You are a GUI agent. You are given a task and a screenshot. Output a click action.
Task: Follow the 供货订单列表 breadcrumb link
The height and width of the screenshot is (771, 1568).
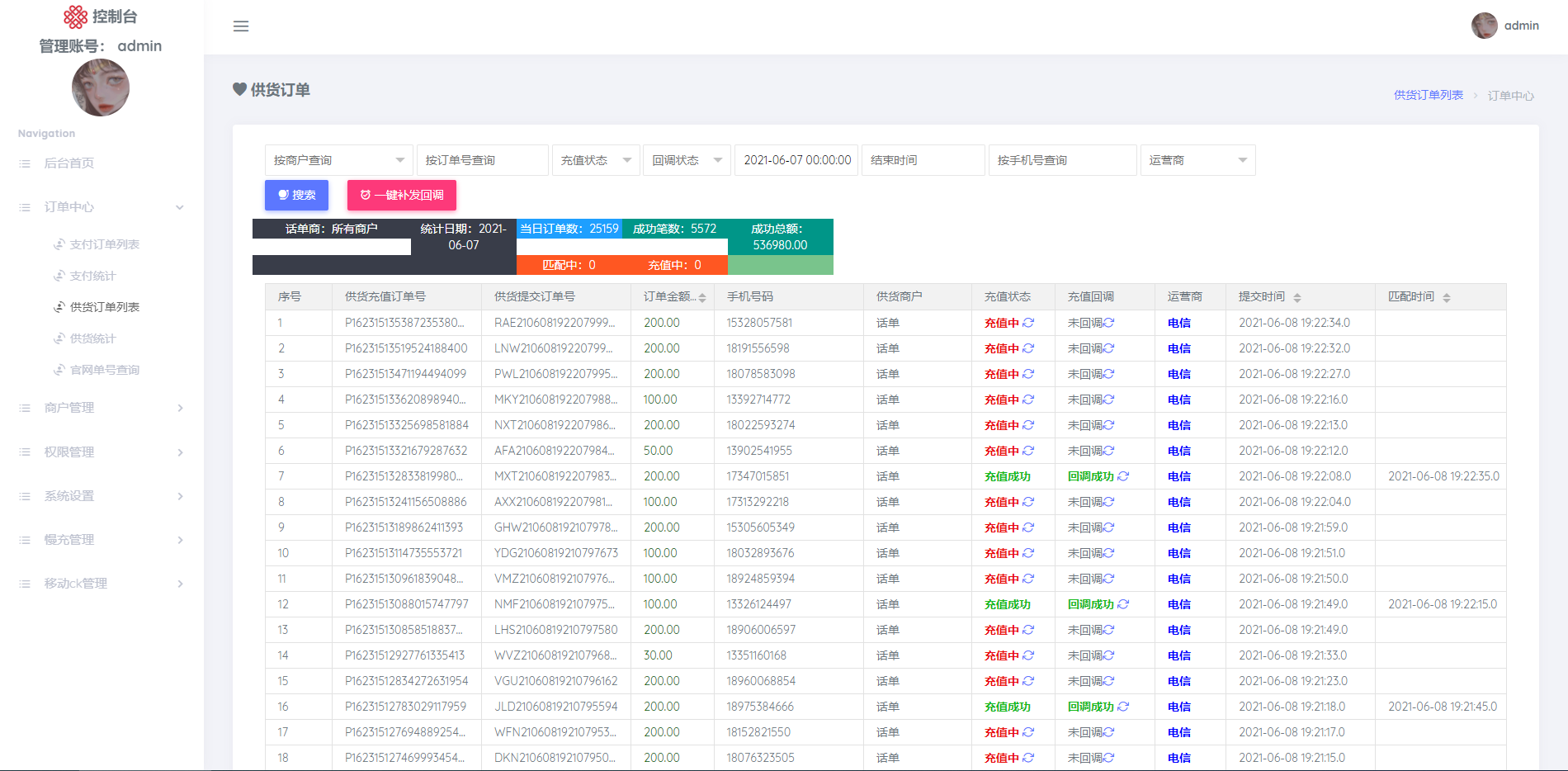tap(1429, 96)
